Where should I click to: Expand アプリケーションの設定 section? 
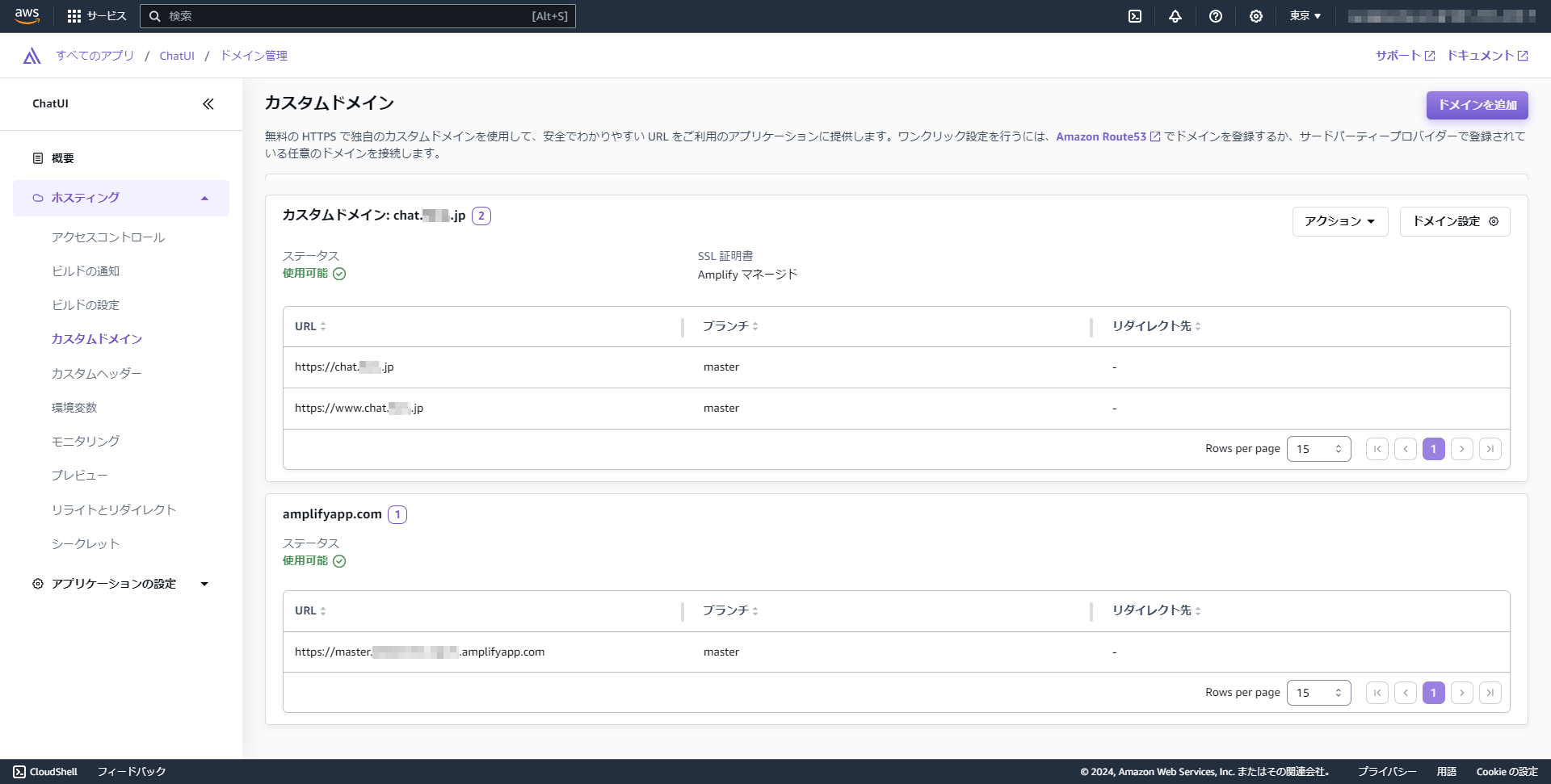tap(121, 584)
